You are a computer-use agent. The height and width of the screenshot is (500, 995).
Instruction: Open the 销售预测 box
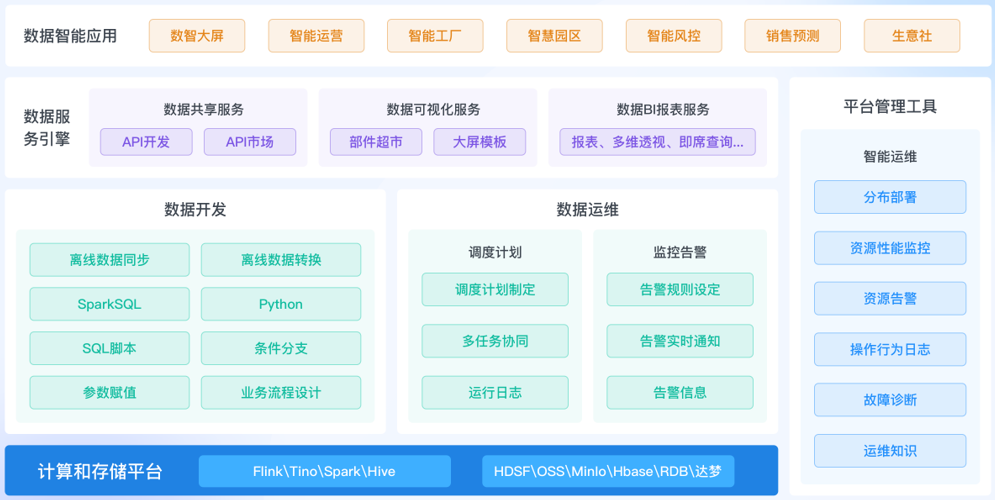(792, 36)
